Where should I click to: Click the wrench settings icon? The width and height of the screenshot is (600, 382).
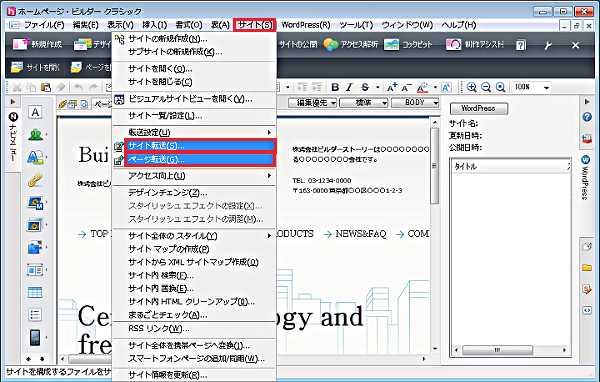(548, 45)
